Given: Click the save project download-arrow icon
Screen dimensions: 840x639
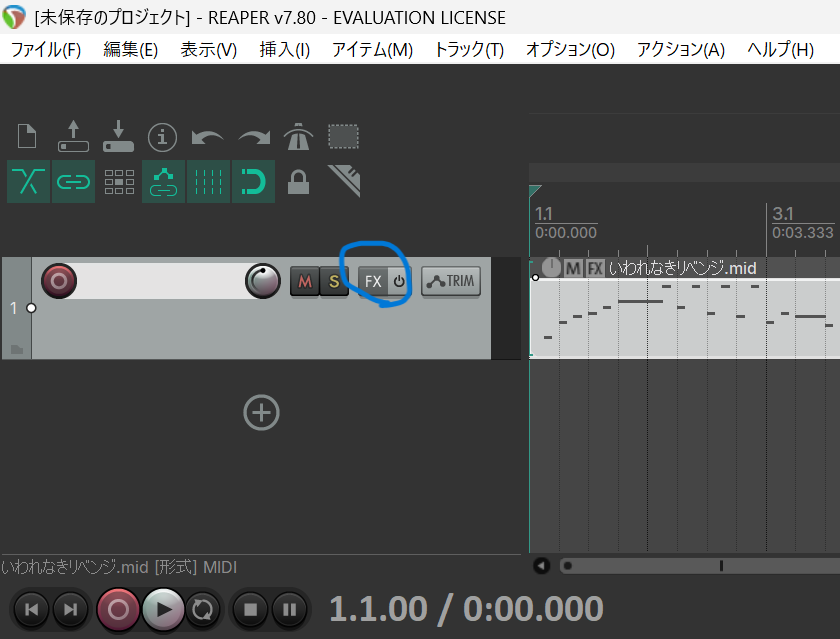Looking at the screenshot, I should [118, 136].
